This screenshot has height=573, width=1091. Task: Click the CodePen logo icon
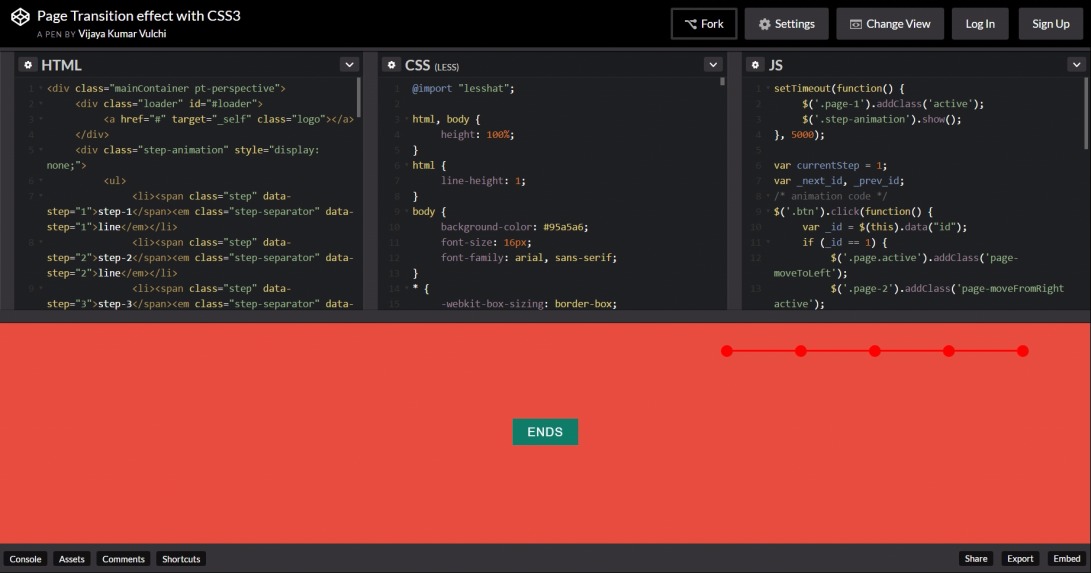point(20,17)
